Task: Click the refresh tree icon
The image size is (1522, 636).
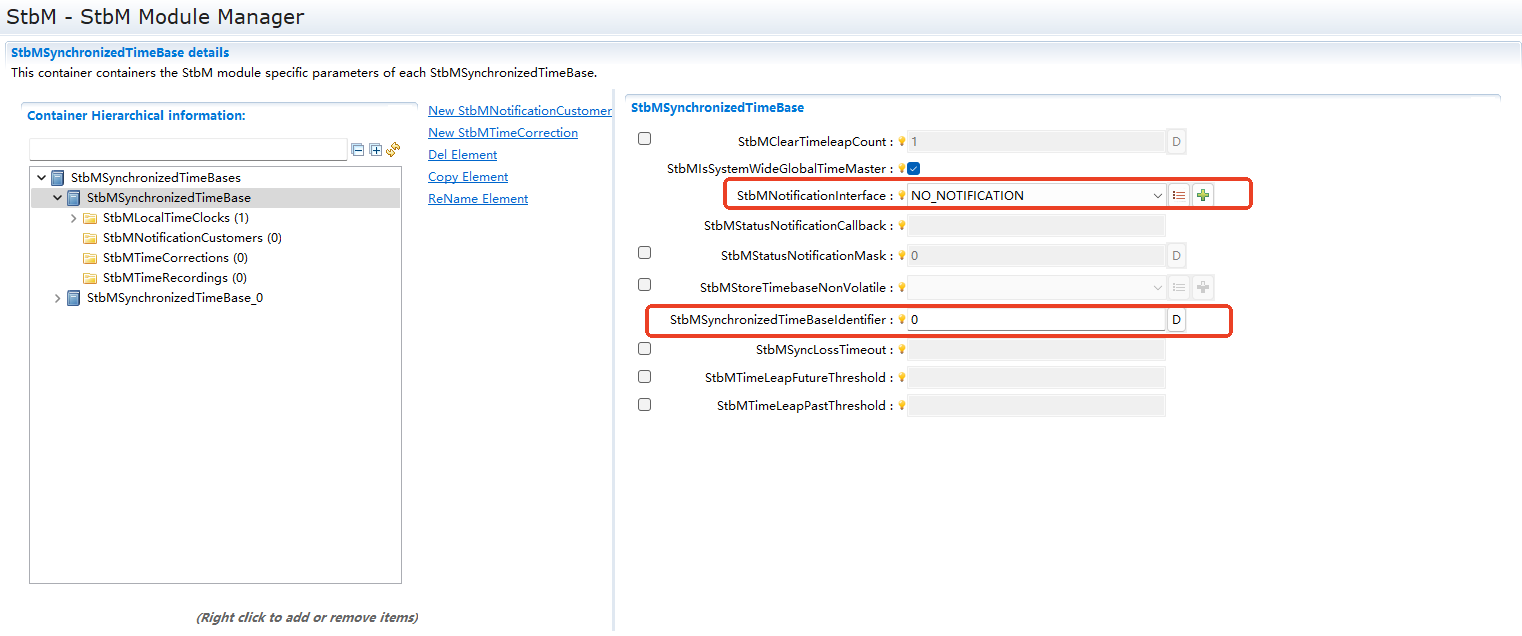Action: [x=393, y=150]
